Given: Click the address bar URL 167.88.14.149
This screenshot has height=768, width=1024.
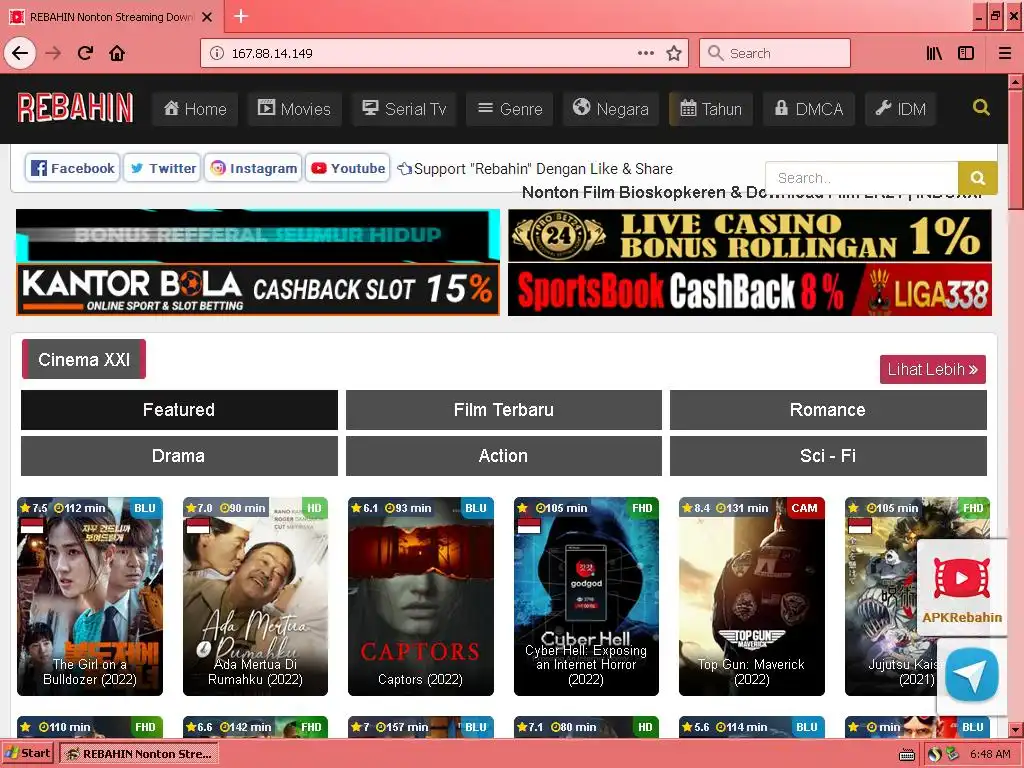Looking at the screenshot, I should pyautogui.click(x=272, y=54).
